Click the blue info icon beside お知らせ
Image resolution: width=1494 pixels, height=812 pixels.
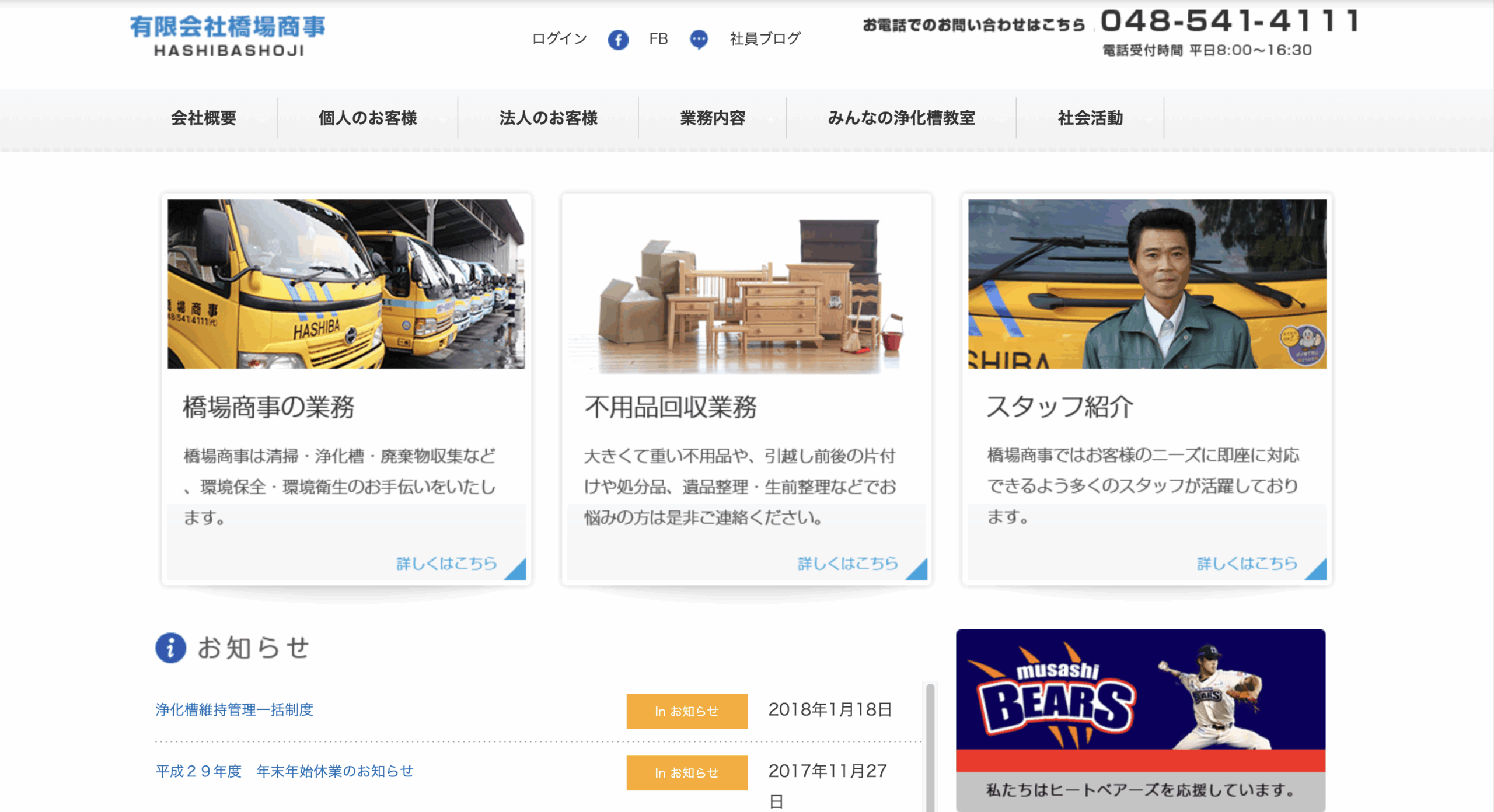(170, 647)
